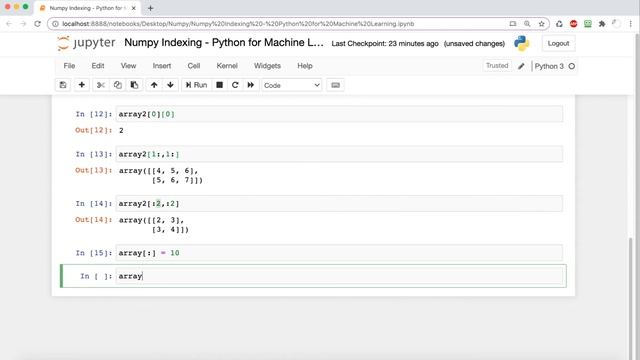Viewport: 640px width, 360px height.
Task: Rename the notebook via its title
Action: click(x=224, y=42)
